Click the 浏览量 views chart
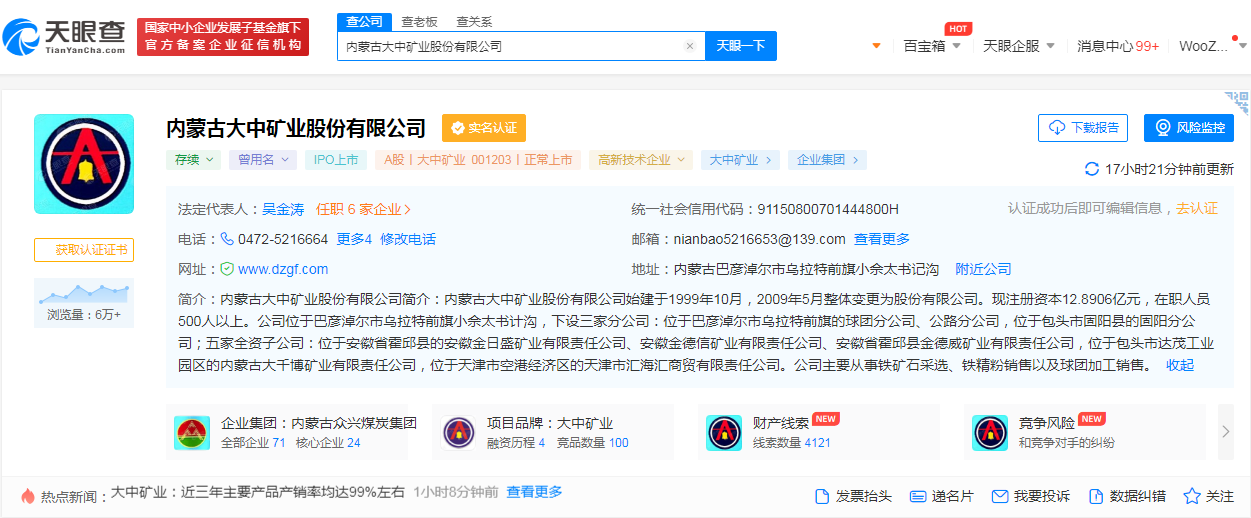The height and width of the screenshot is (518, 1251). 84,303
